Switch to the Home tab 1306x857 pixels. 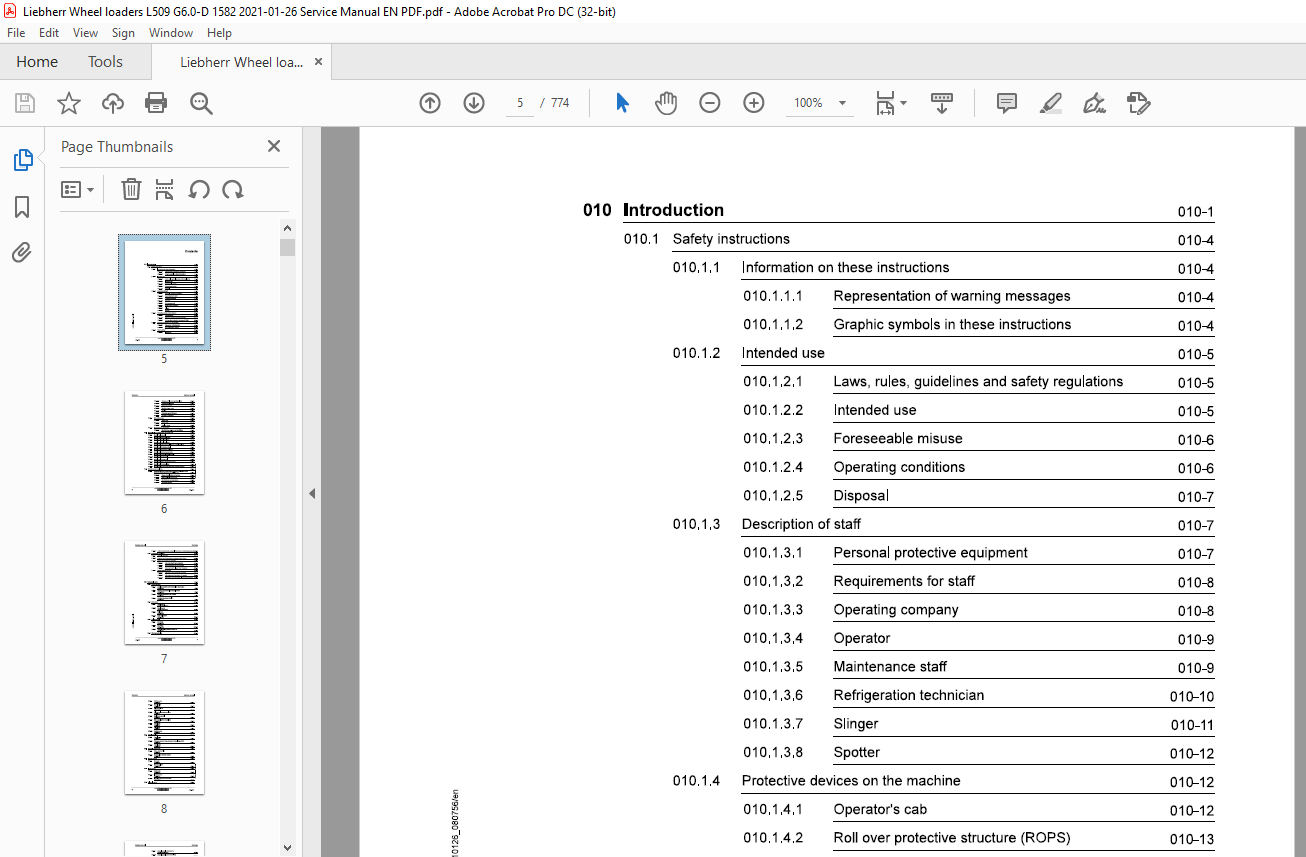click(37, 62)
